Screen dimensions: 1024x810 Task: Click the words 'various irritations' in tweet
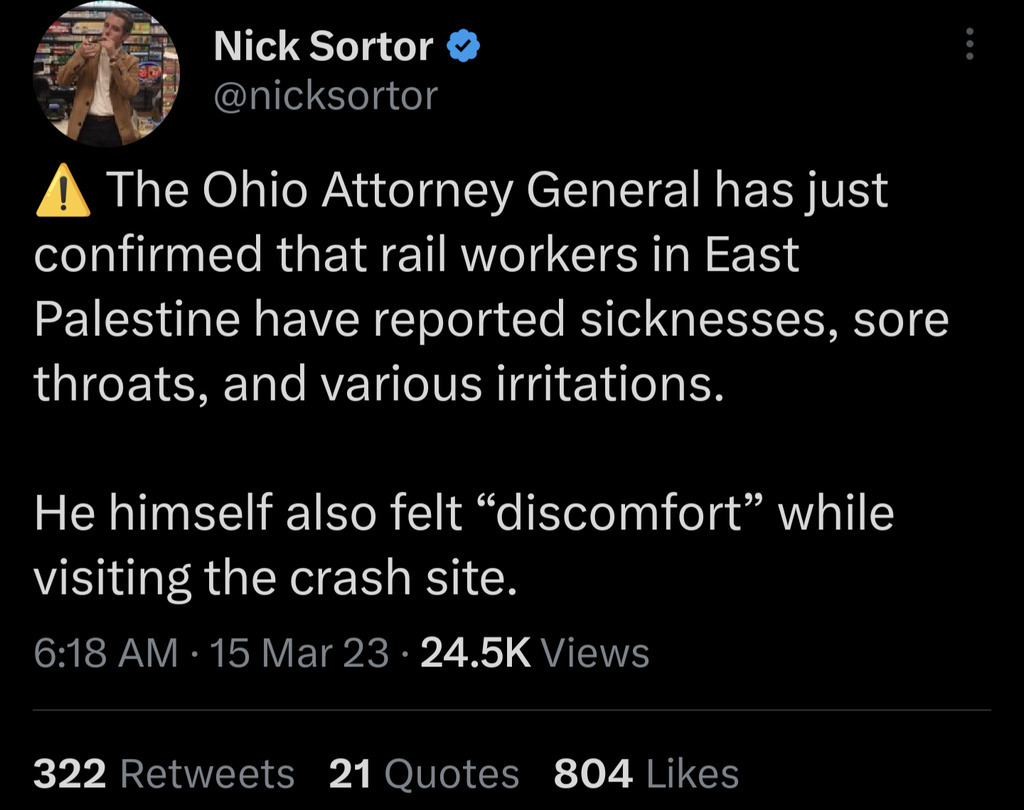click(x=522, y=384)
